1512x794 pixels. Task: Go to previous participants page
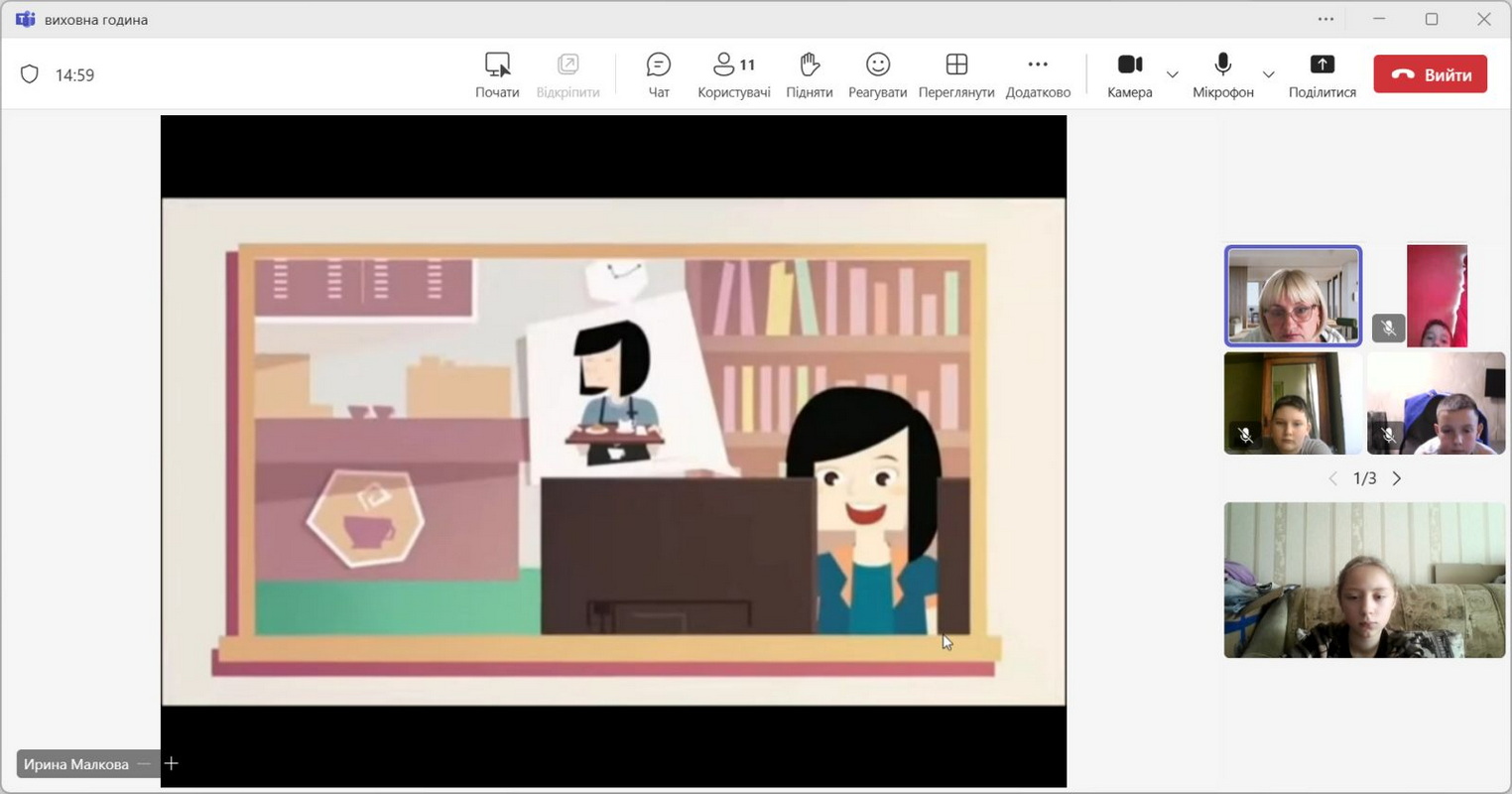tap(1332, 478)
